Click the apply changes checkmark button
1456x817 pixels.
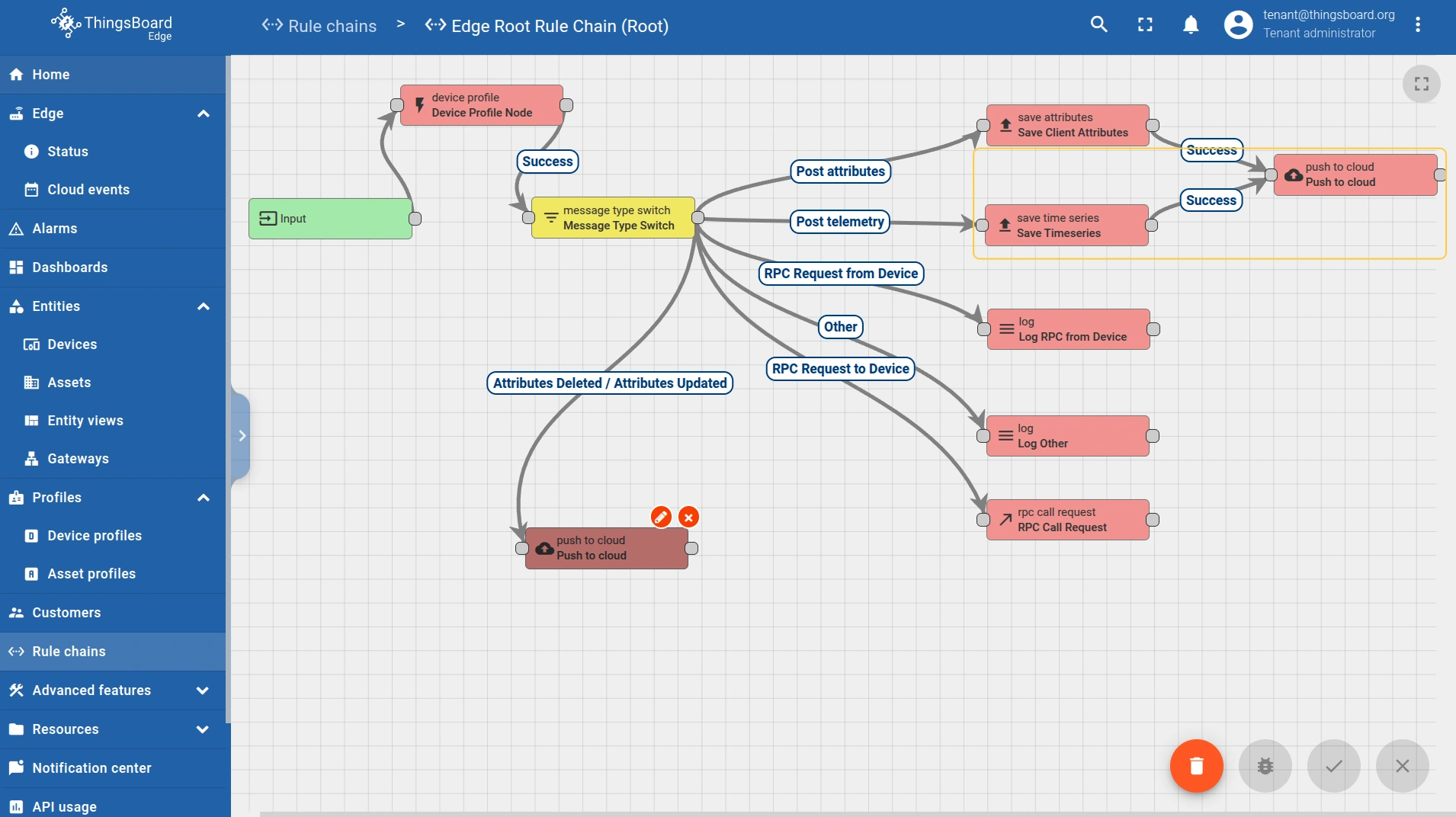[x=1333, y=766]
